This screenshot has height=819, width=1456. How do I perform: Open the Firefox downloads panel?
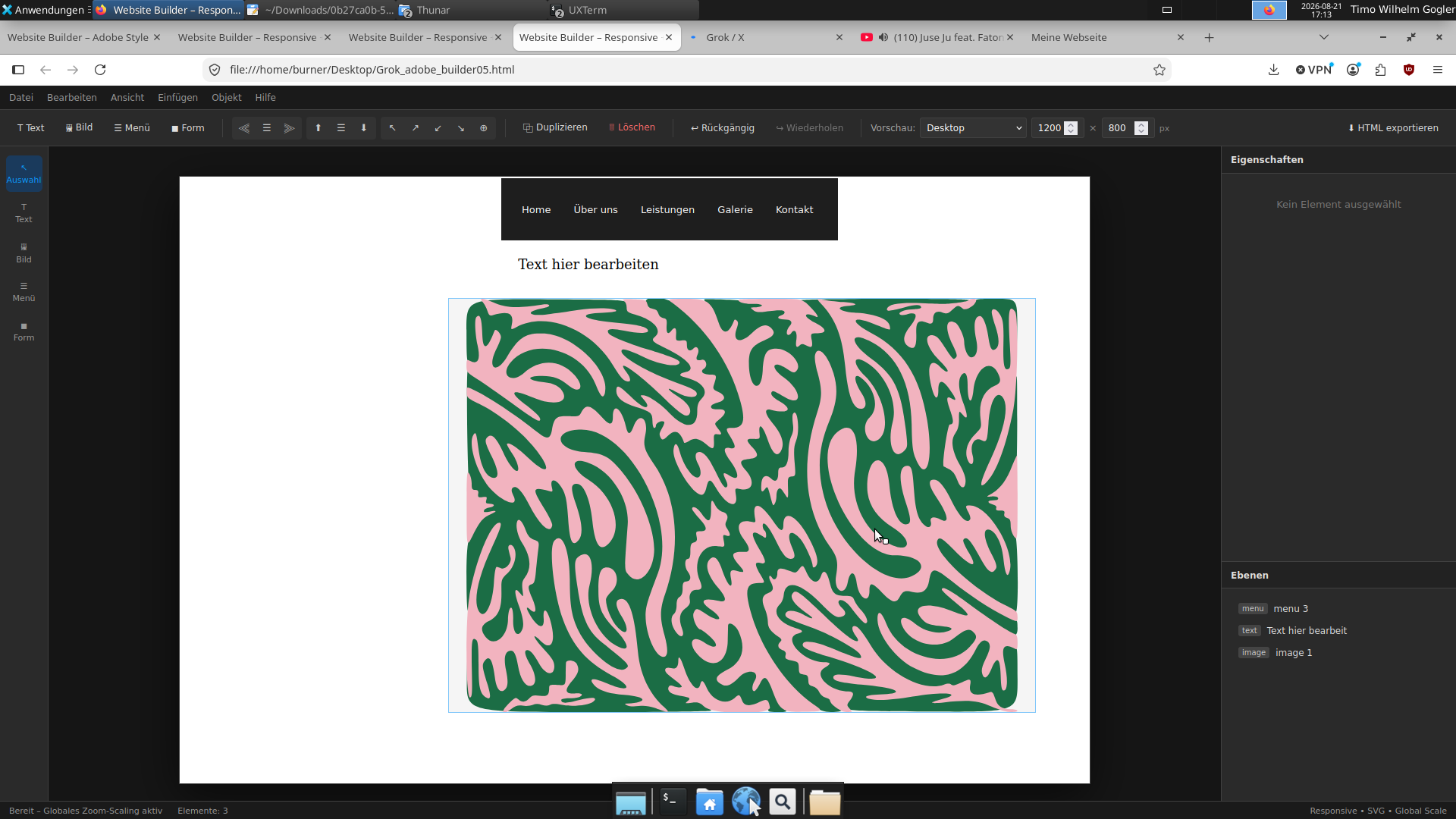coord(1274,70)
